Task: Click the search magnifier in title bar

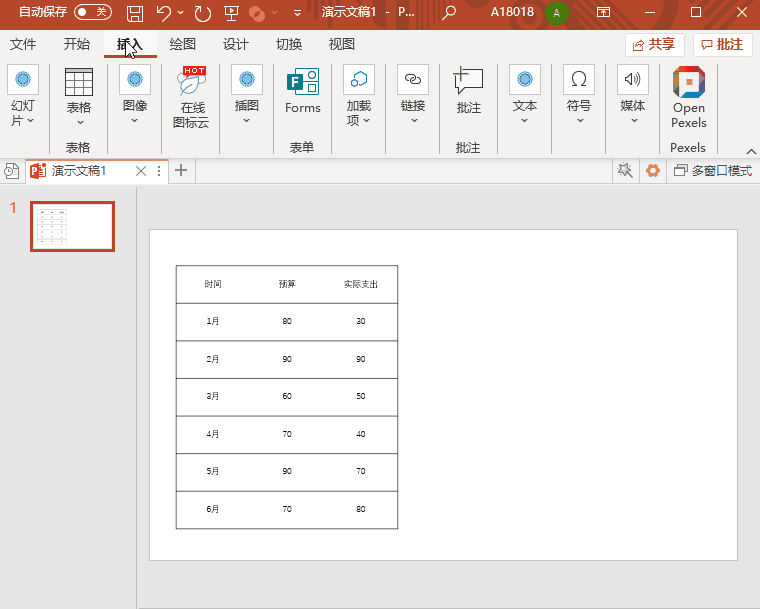Action: click(x=449, y=13)
